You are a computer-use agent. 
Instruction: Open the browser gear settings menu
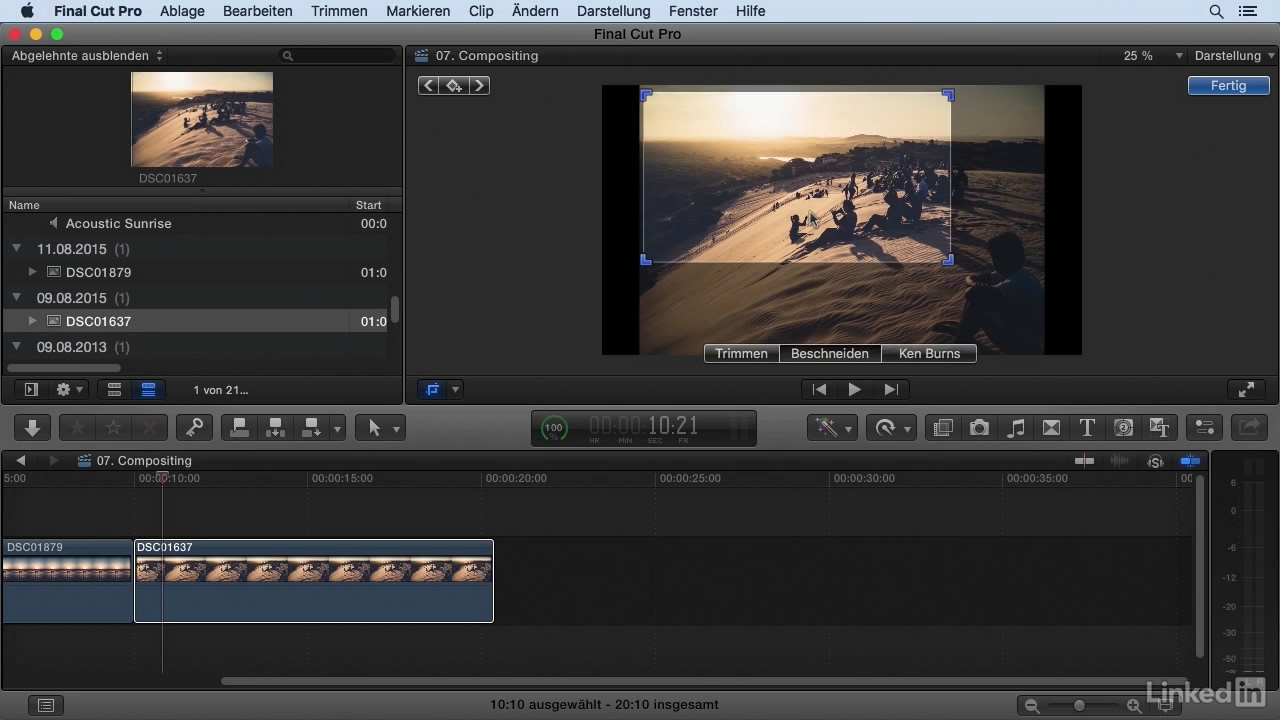pos(70,389)
